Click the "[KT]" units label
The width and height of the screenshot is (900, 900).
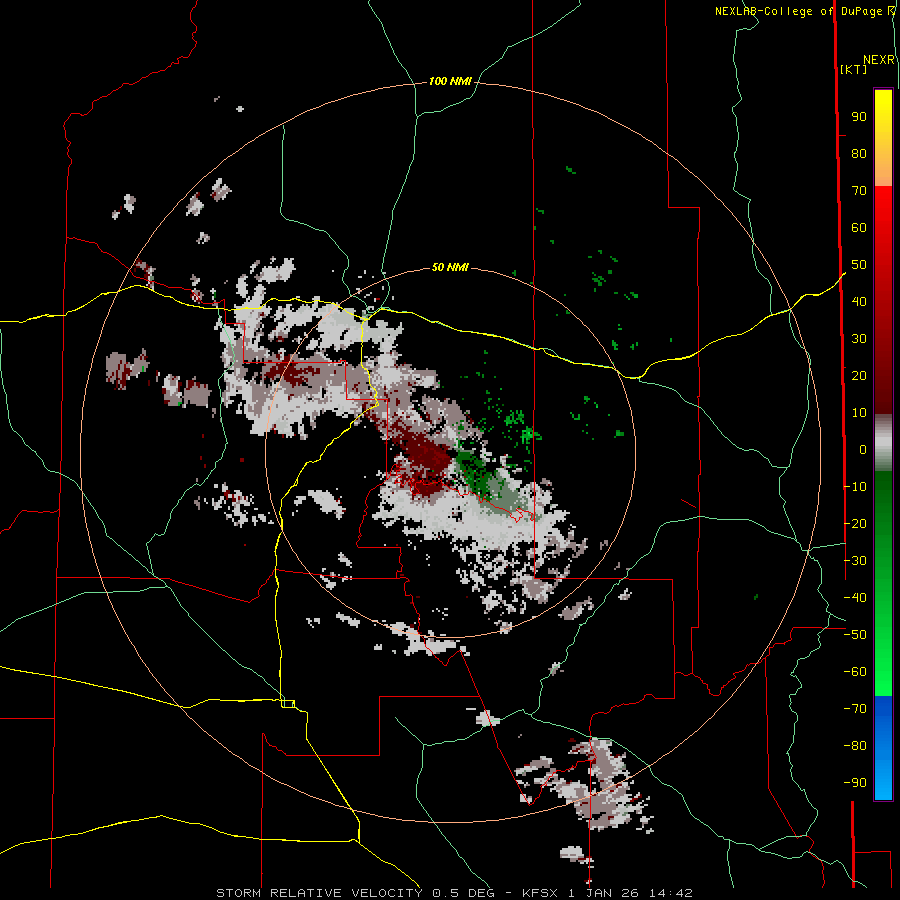853,69
